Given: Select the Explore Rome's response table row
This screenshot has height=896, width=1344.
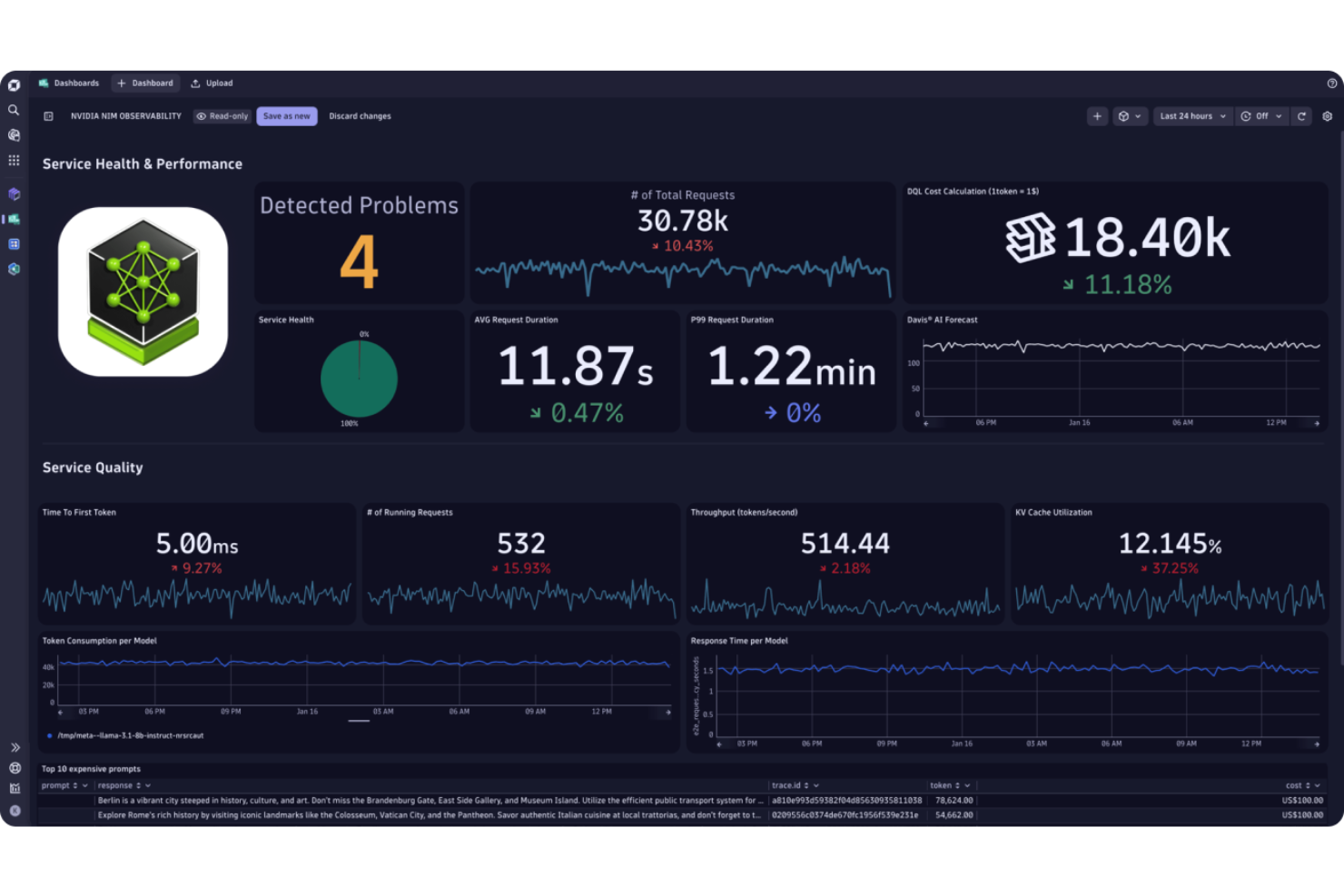Looking at the screenshot, I should 682,815.
